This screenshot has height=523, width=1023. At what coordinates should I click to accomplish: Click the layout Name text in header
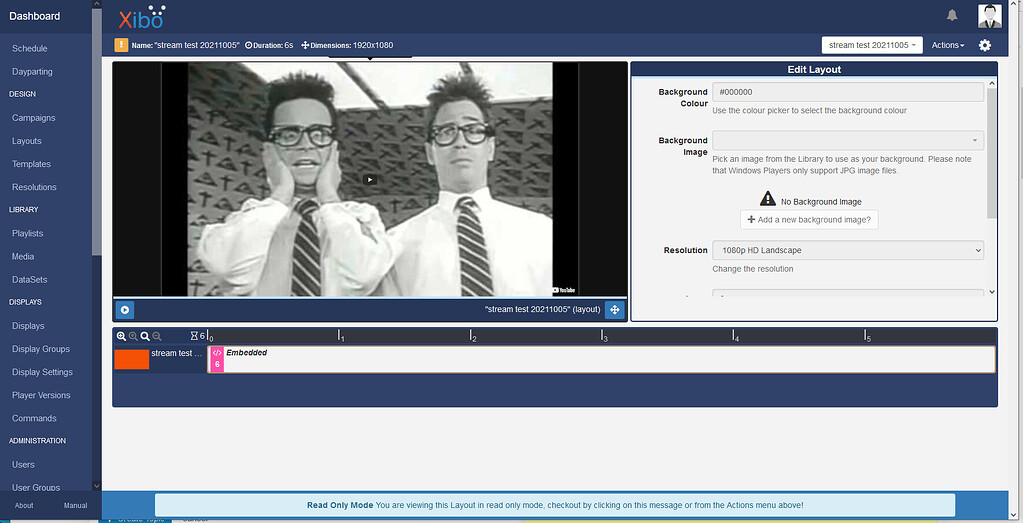(x=185, y=46)
